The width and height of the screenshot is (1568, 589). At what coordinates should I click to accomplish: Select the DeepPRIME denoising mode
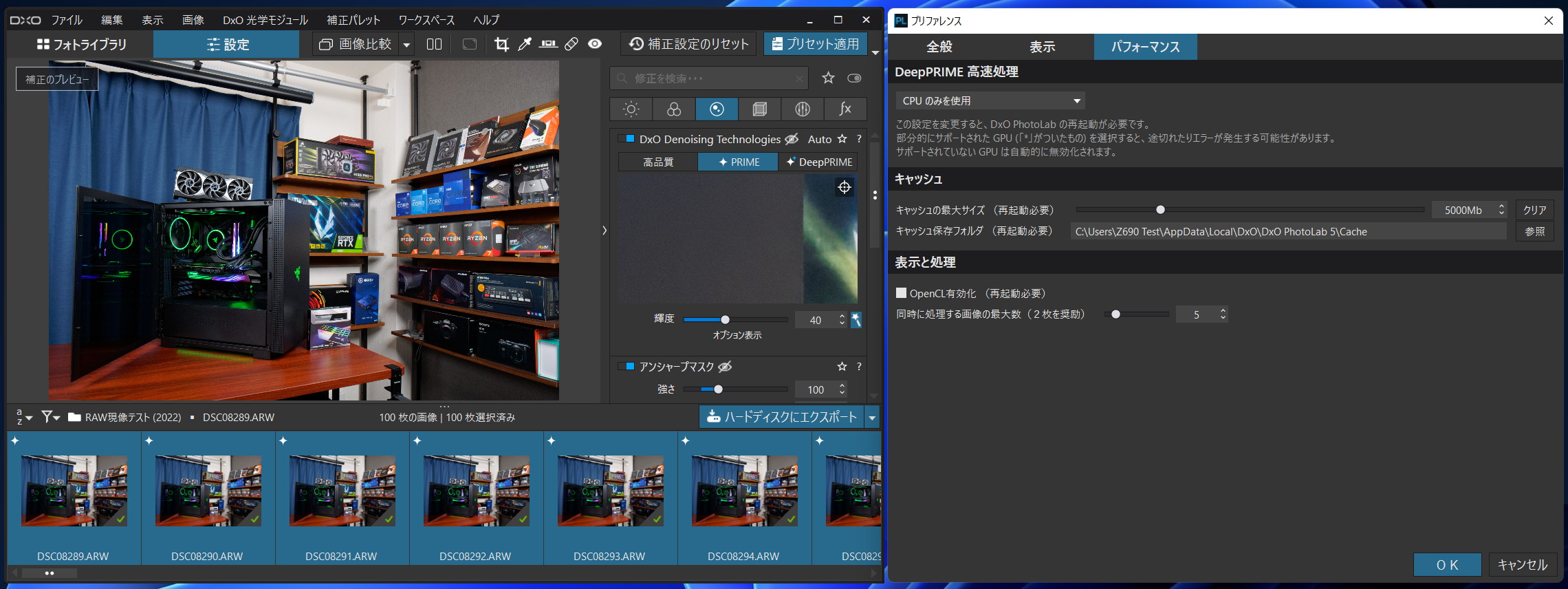pyautogui.click(x=818, y=162)
